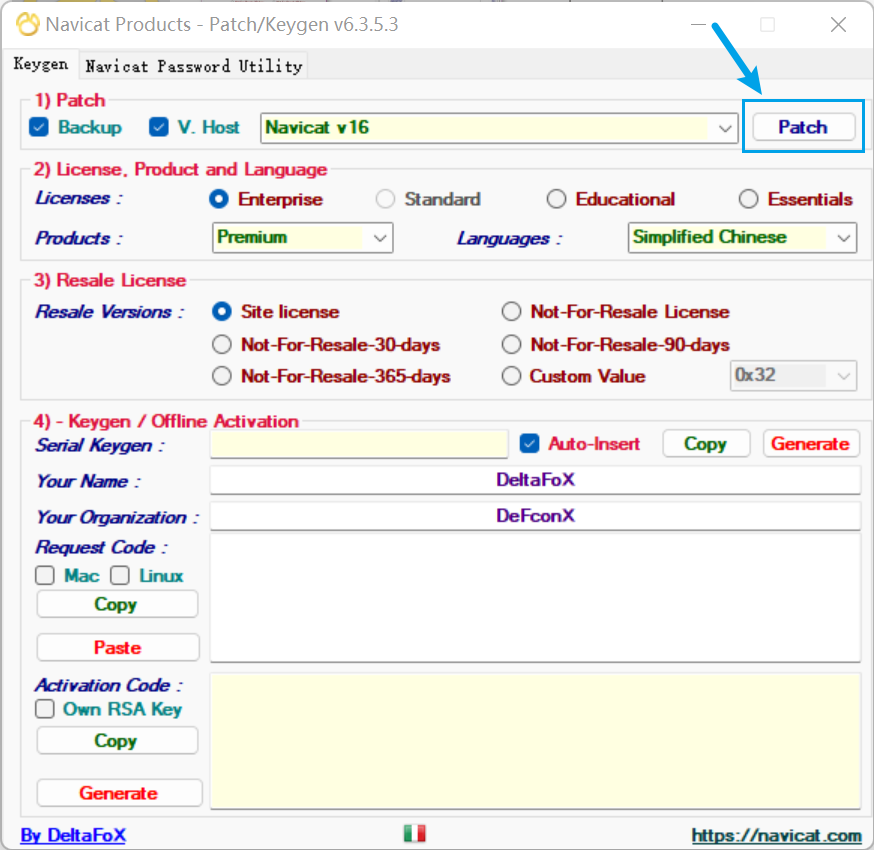Click the Italian flag icon
874x850 pixels.
414,833
